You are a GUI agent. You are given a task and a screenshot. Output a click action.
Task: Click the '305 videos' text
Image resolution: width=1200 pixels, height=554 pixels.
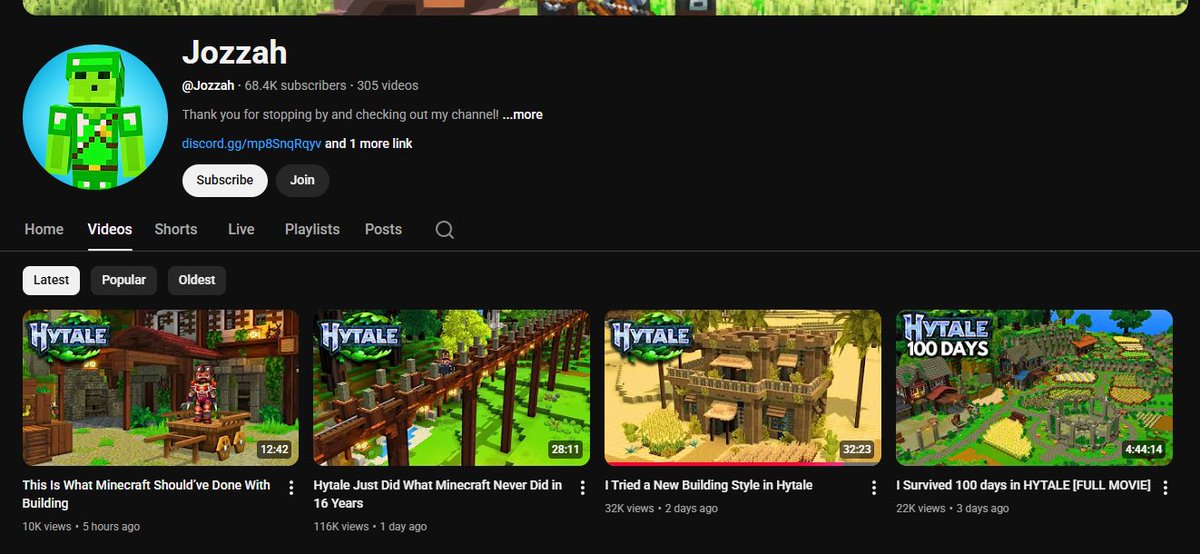click(x=388, y=86)
